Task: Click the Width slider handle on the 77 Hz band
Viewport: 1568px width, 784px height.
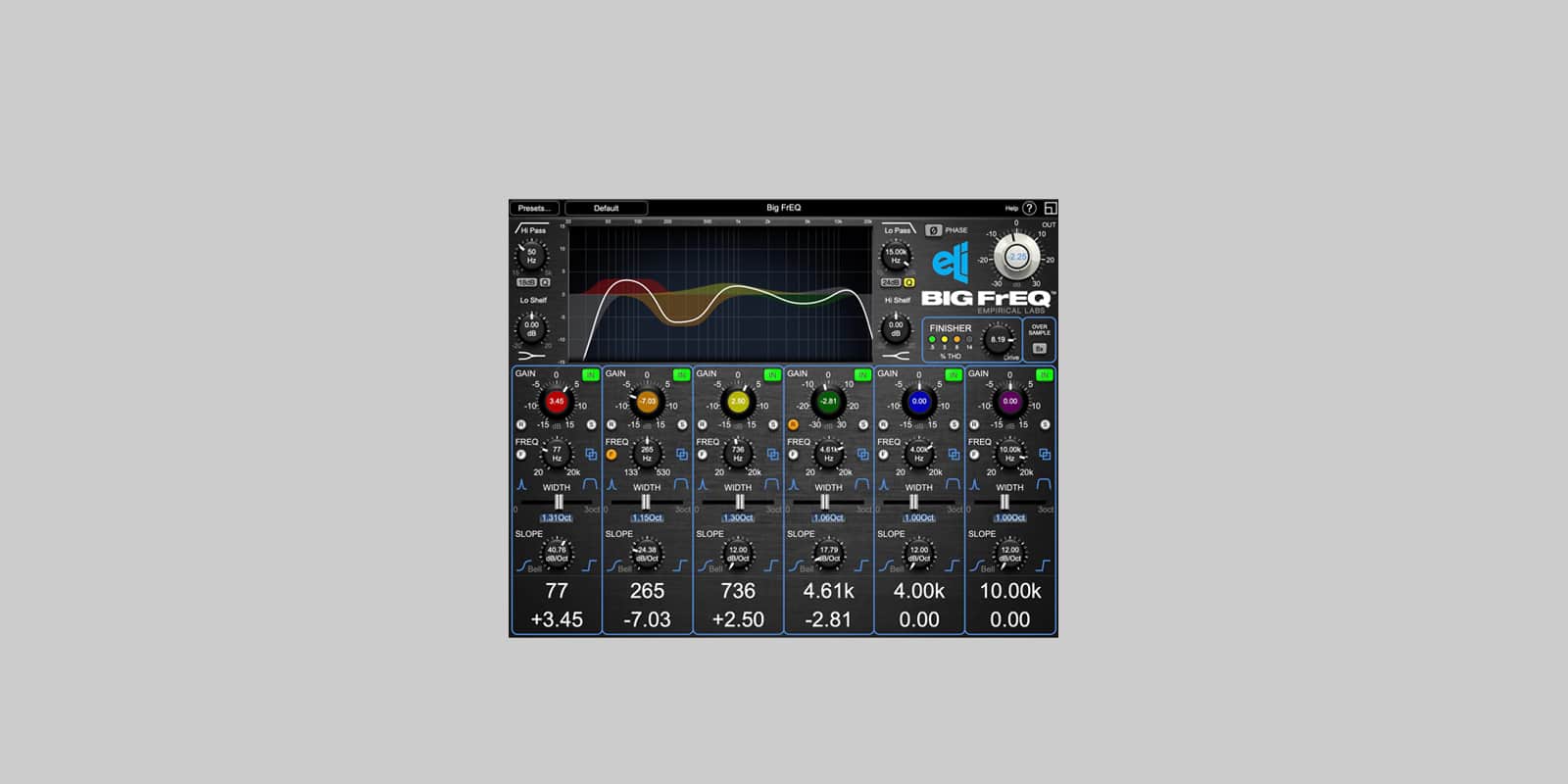Action: coord(559,502)
